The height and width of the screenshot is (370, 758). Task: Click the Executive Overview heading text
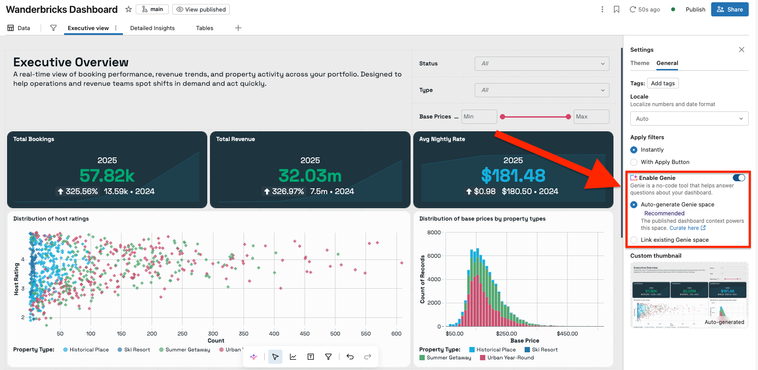point(71,62)
